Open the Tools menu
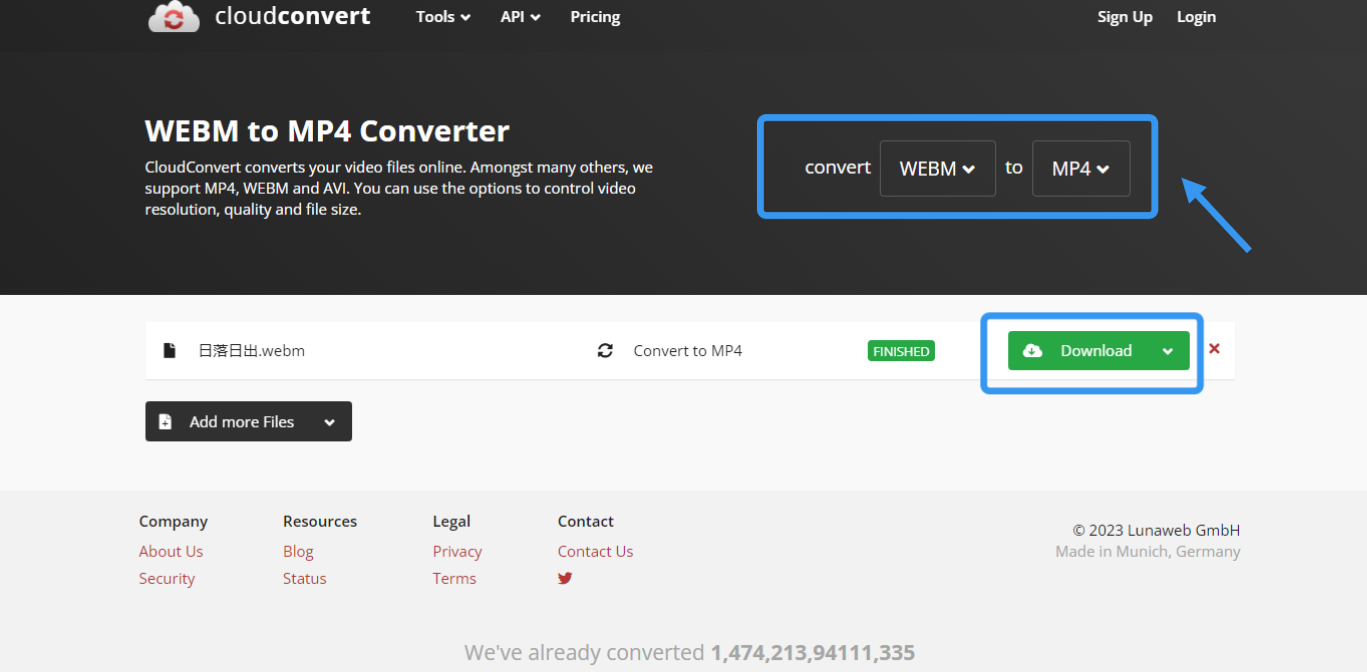 click(443, 17)
